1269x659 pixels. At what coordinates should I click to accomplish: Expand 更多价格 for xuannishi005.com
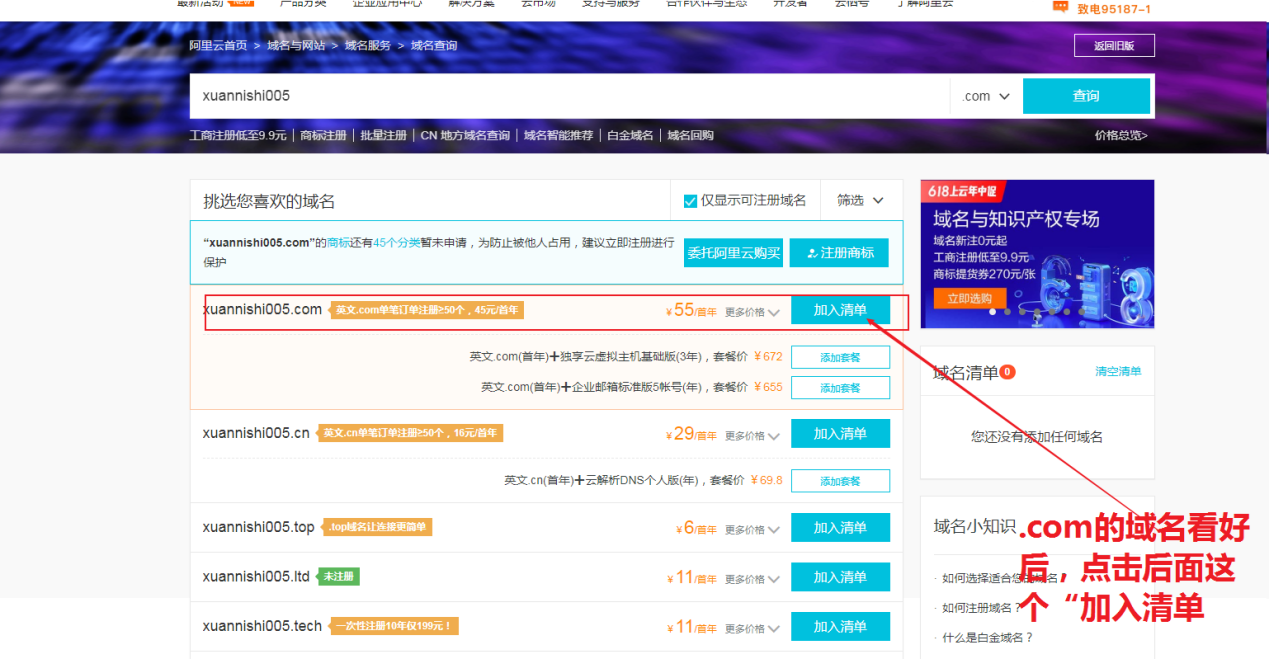[752, 312]
